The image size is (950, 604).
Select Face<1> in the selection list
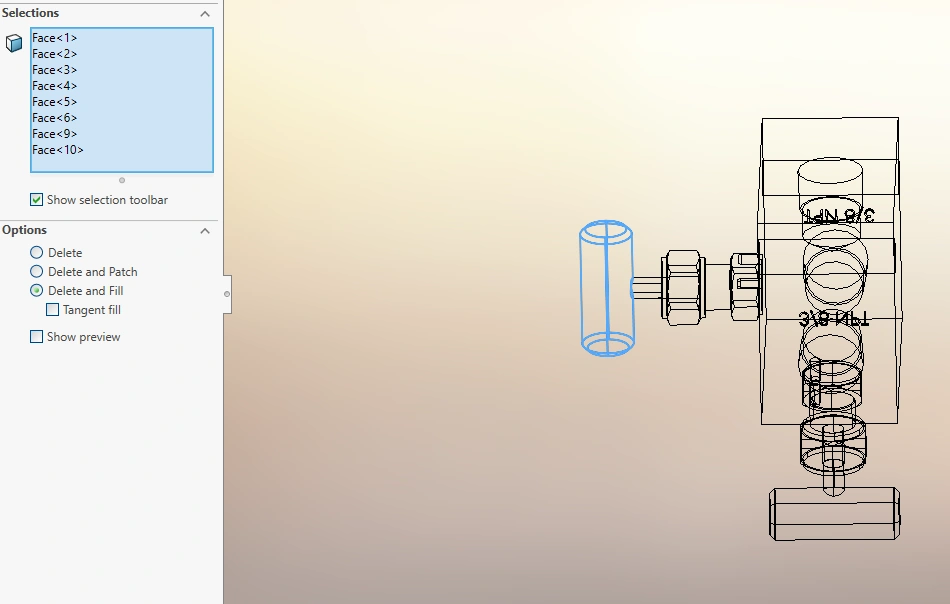coord(55,38)
